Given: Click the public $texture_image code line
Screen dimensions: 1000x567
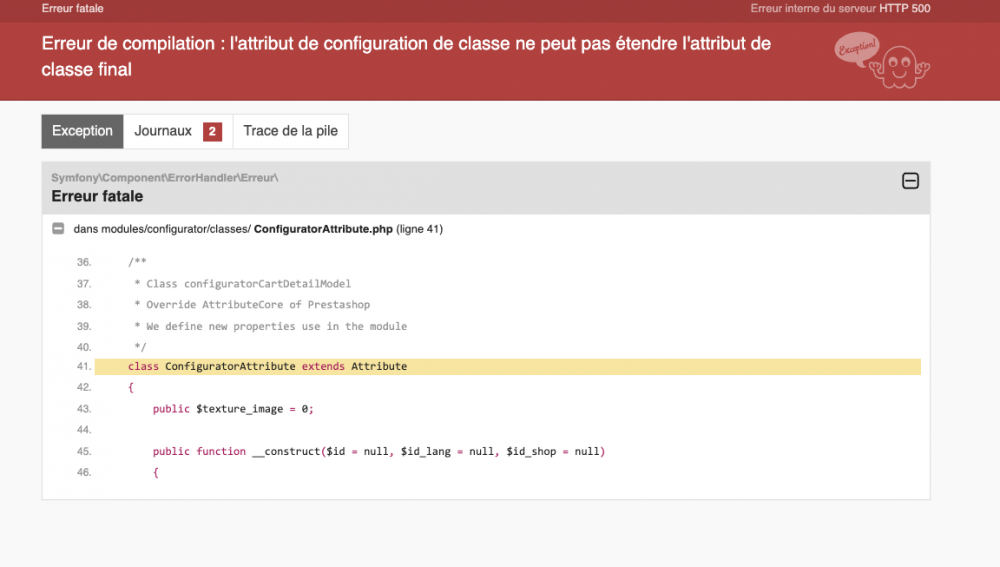Looking at the screenshot, I should pos(234,409).
